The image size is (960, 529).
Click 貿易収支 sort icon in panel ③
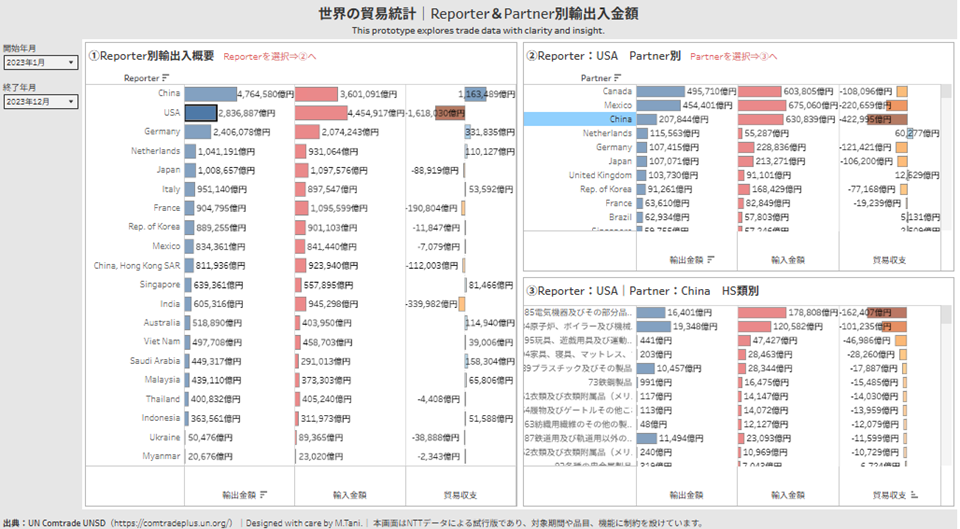coord(913,494)
